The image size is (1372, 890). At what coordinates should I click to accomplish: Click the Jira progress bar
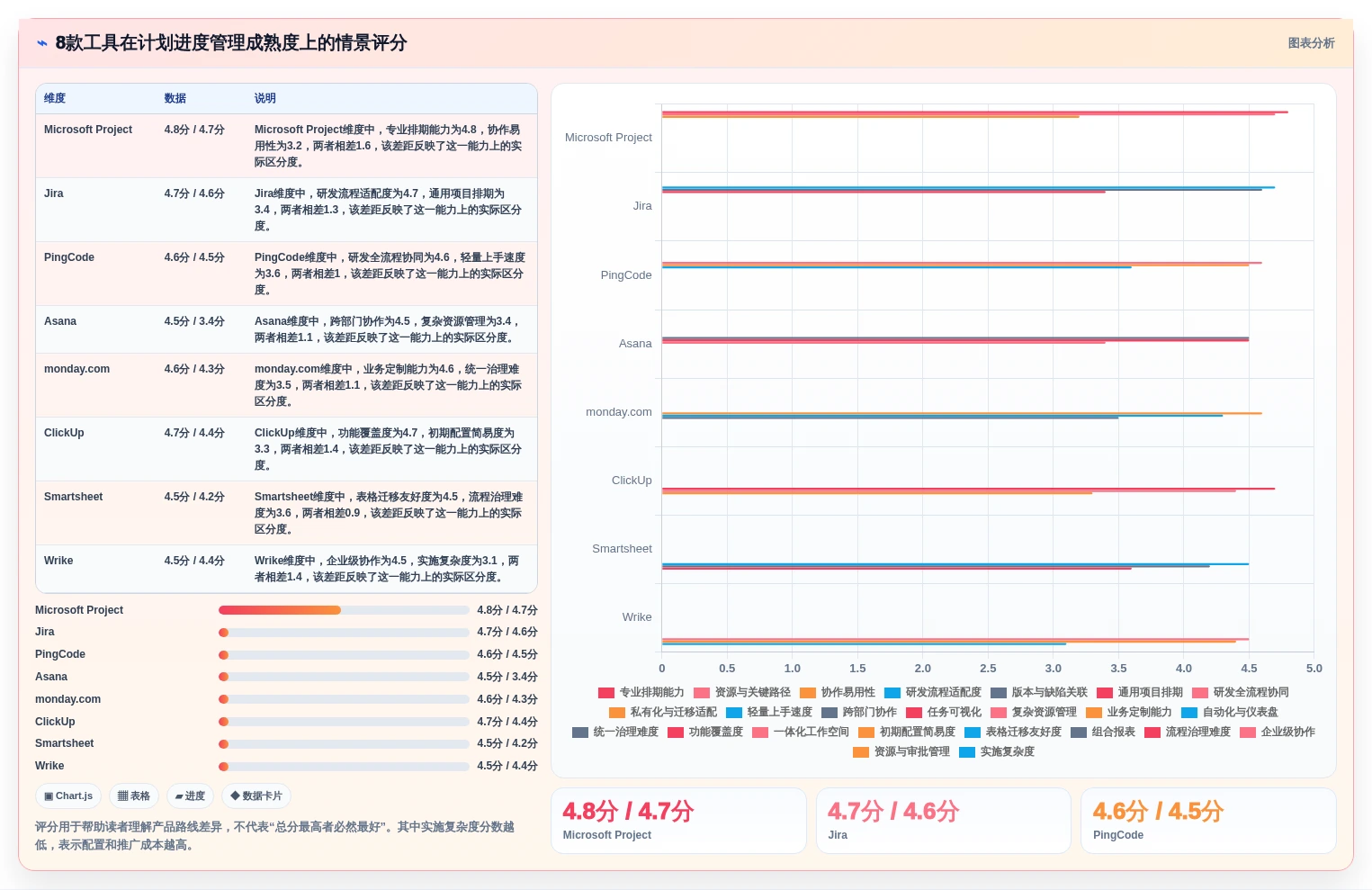[x=344, y=633]
